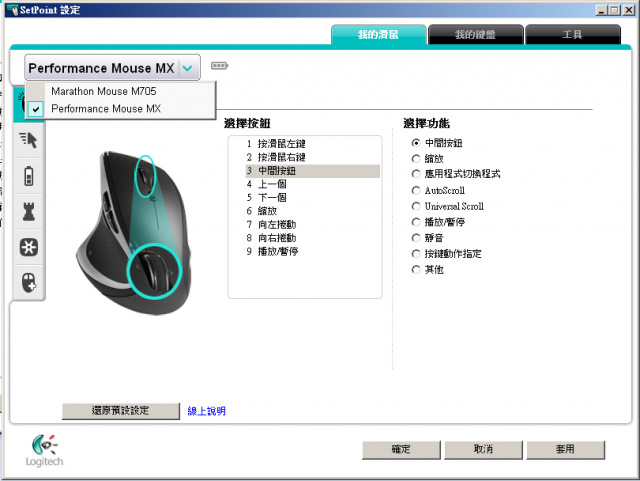This screenshot has height=481, width=640.
Task: Close the SetPoint window
Action: tap(629, 10)
